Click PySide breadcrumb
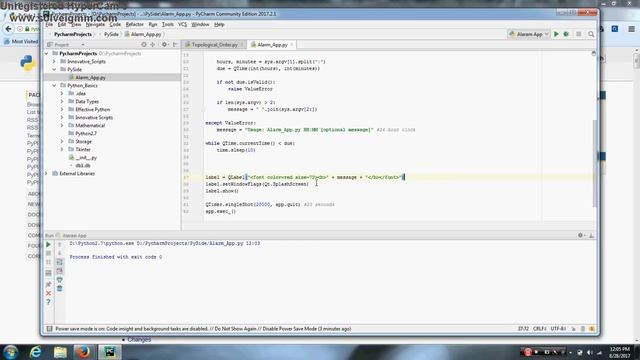The image size is (640, 360). coord(111,34)
